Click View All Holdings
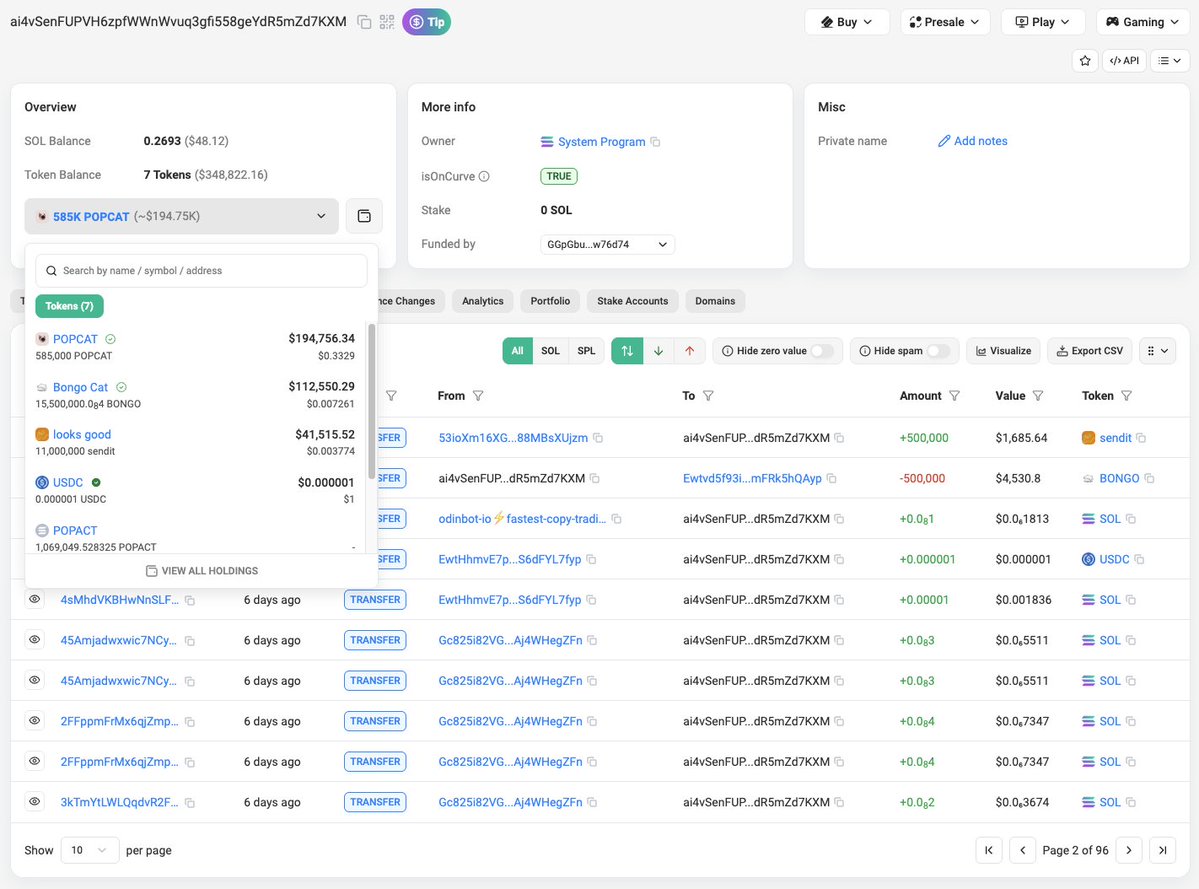 (202, 571)
